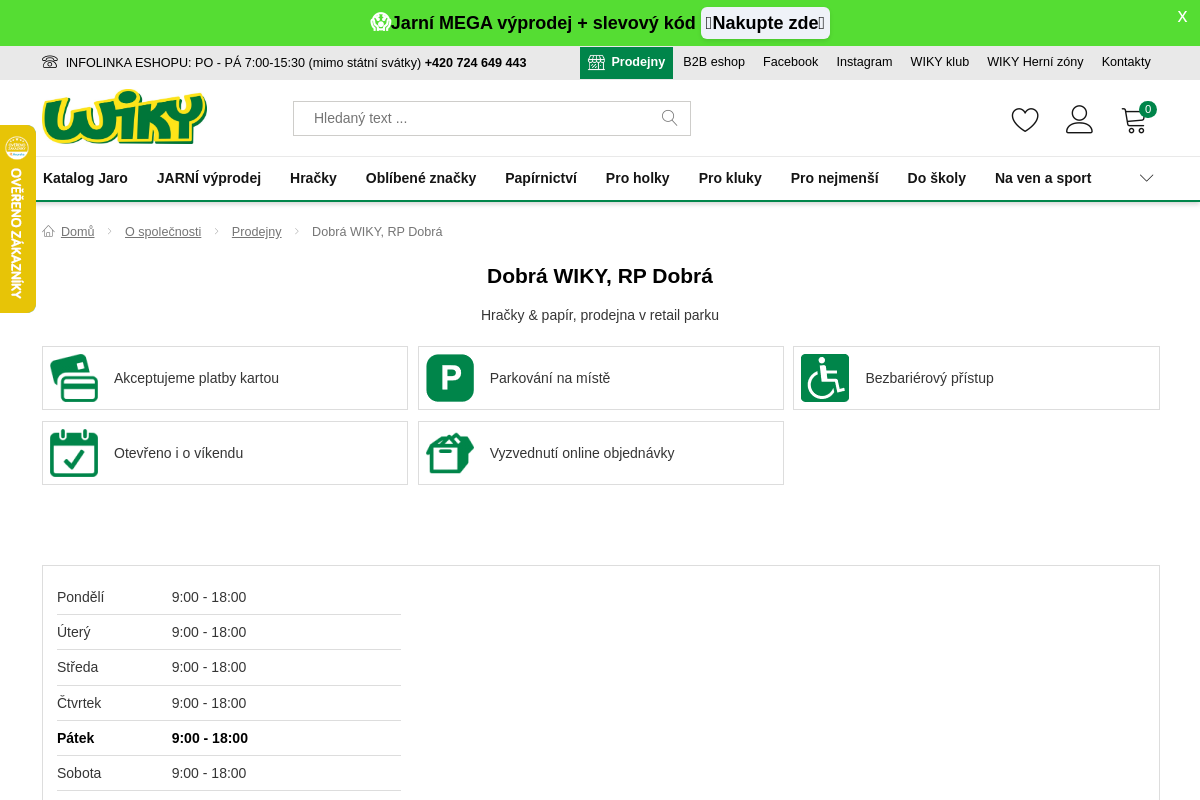1200x800 pixels.
Task: Expand more categories chevron in navigation
Action: point(1146,178)
